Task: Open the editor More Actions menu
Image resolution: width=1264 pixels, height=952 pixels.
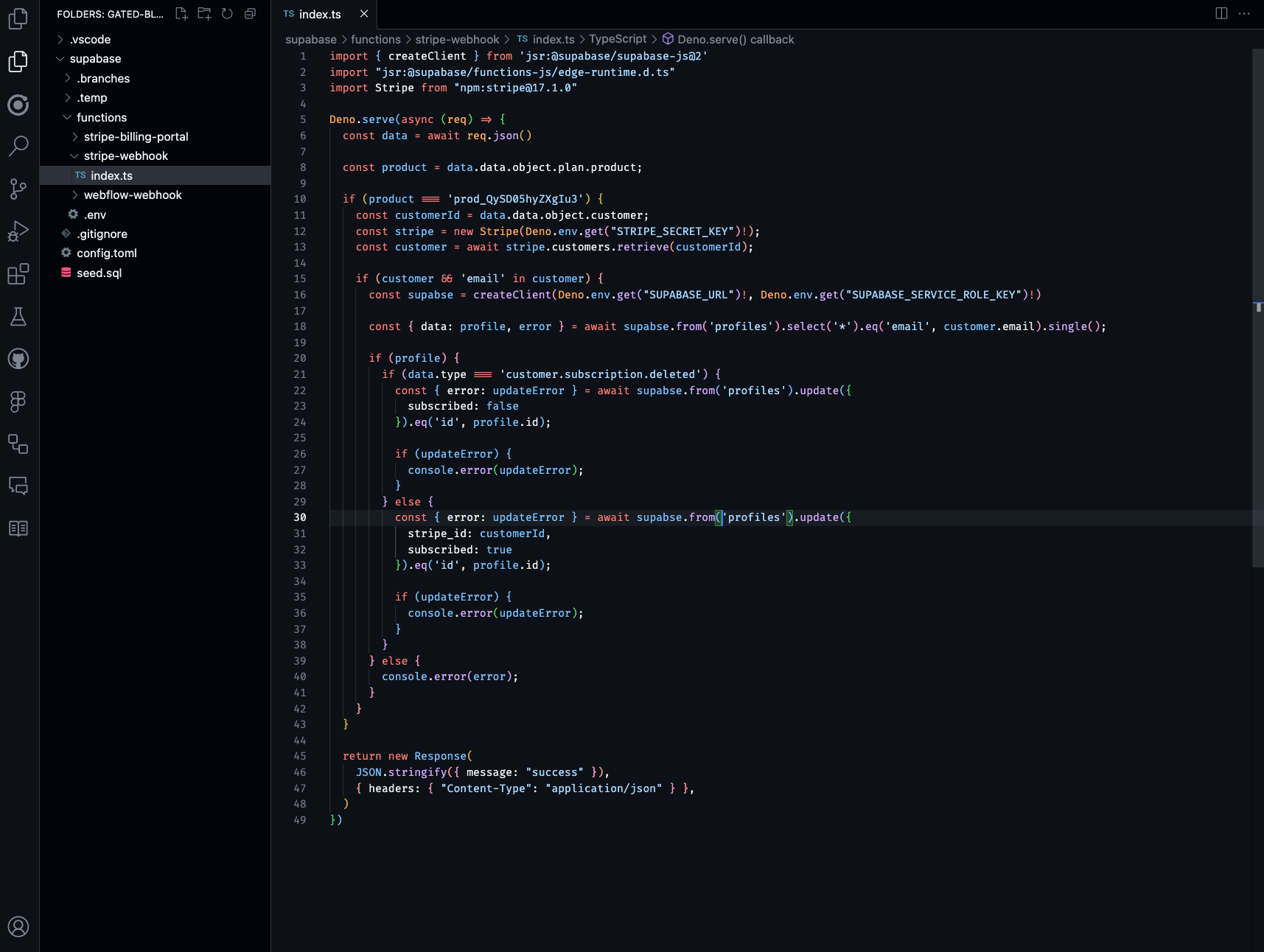Action: coord(1244,14)
